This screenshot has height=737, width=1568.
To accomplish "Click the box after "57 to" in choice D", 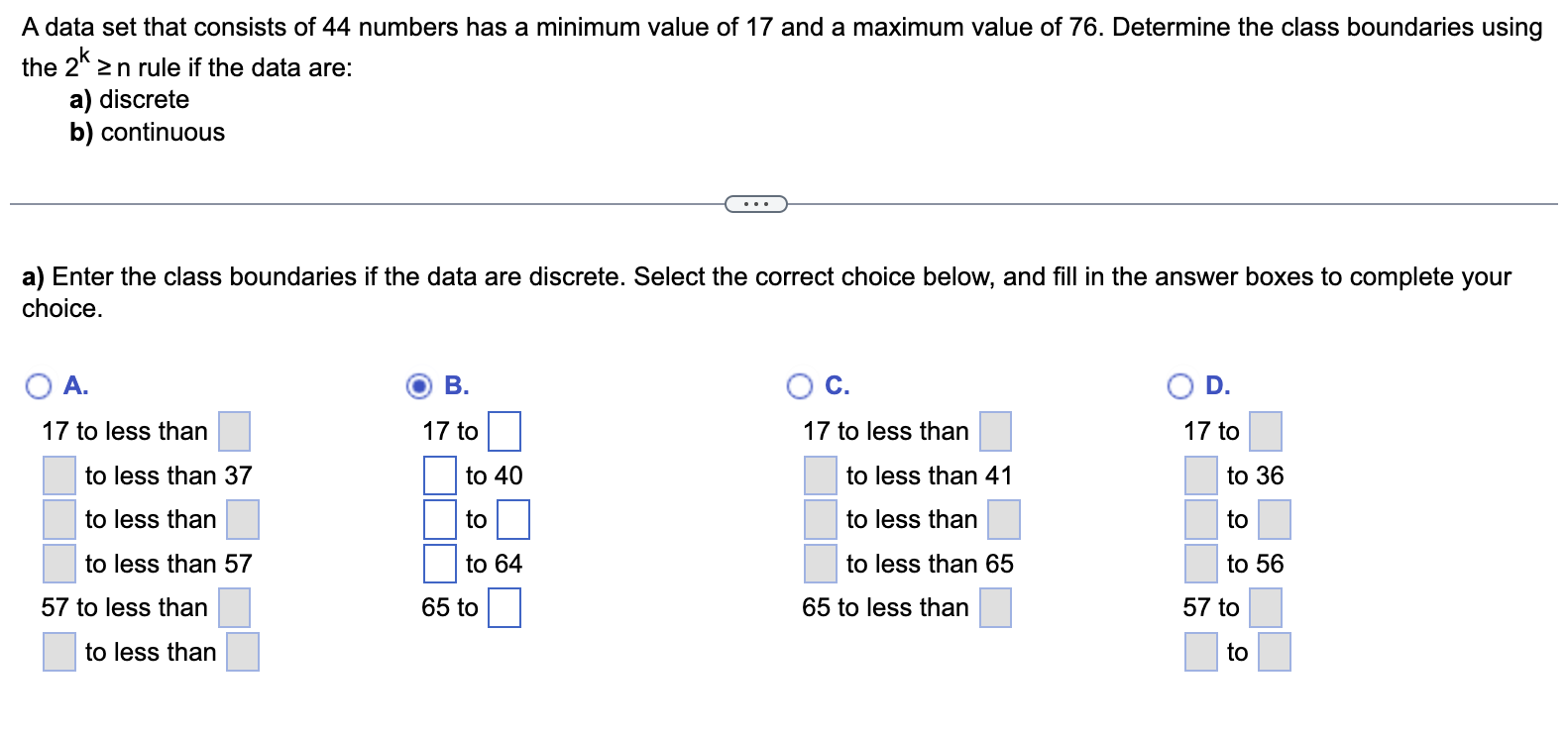I will [x=1265, y=607].
